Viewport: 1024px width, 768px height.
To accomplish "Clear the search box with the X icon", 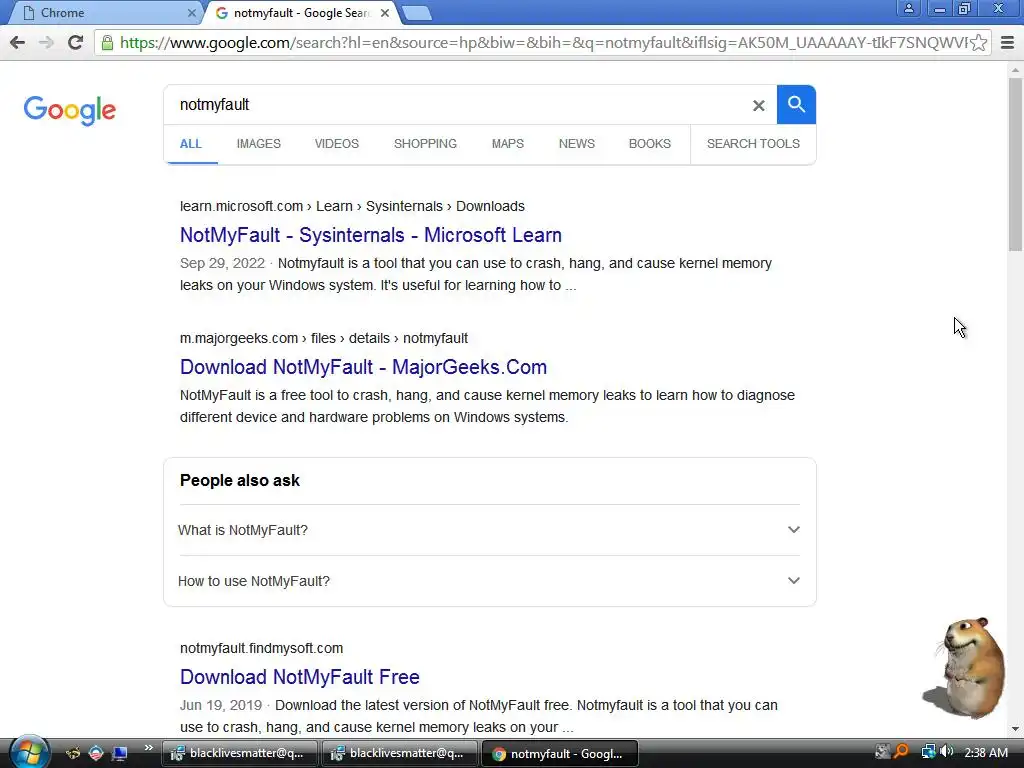I will pos(758,105).
